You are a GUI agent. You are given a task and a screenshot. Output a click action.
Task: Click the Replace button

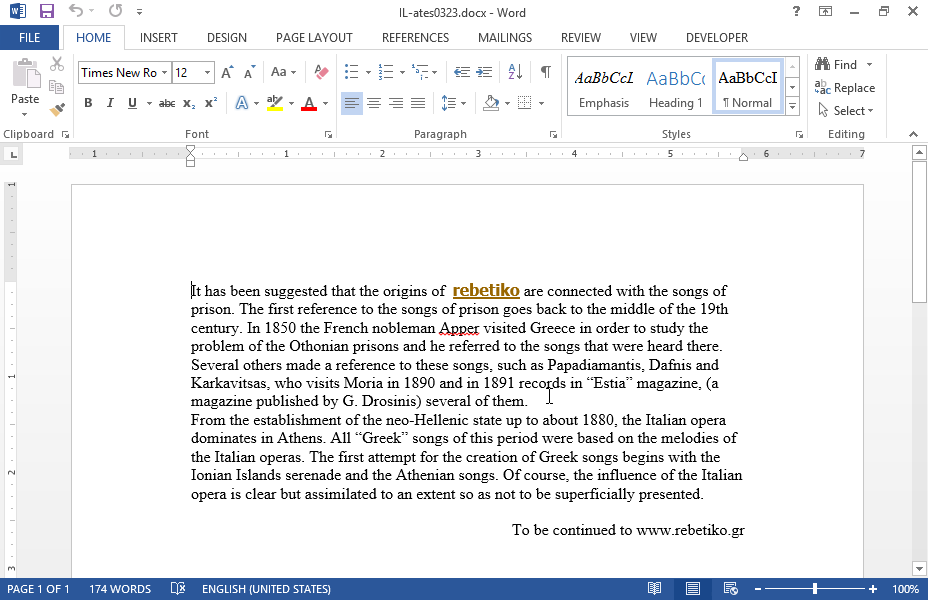tap(845, 88)
